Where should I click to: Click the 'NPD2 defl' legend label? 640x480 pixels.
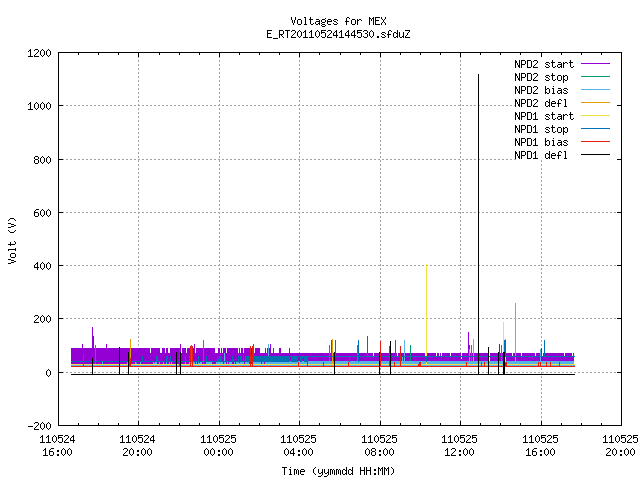(541, 103)
